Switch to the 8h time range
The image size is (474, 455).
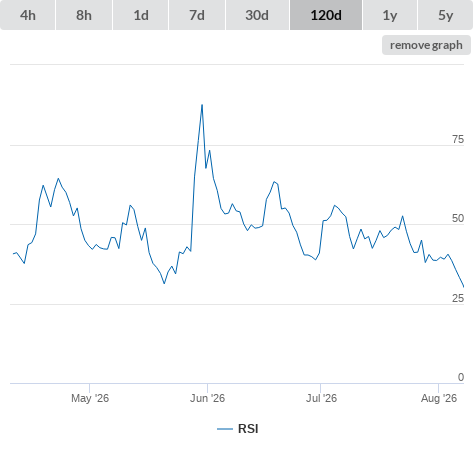84,15
